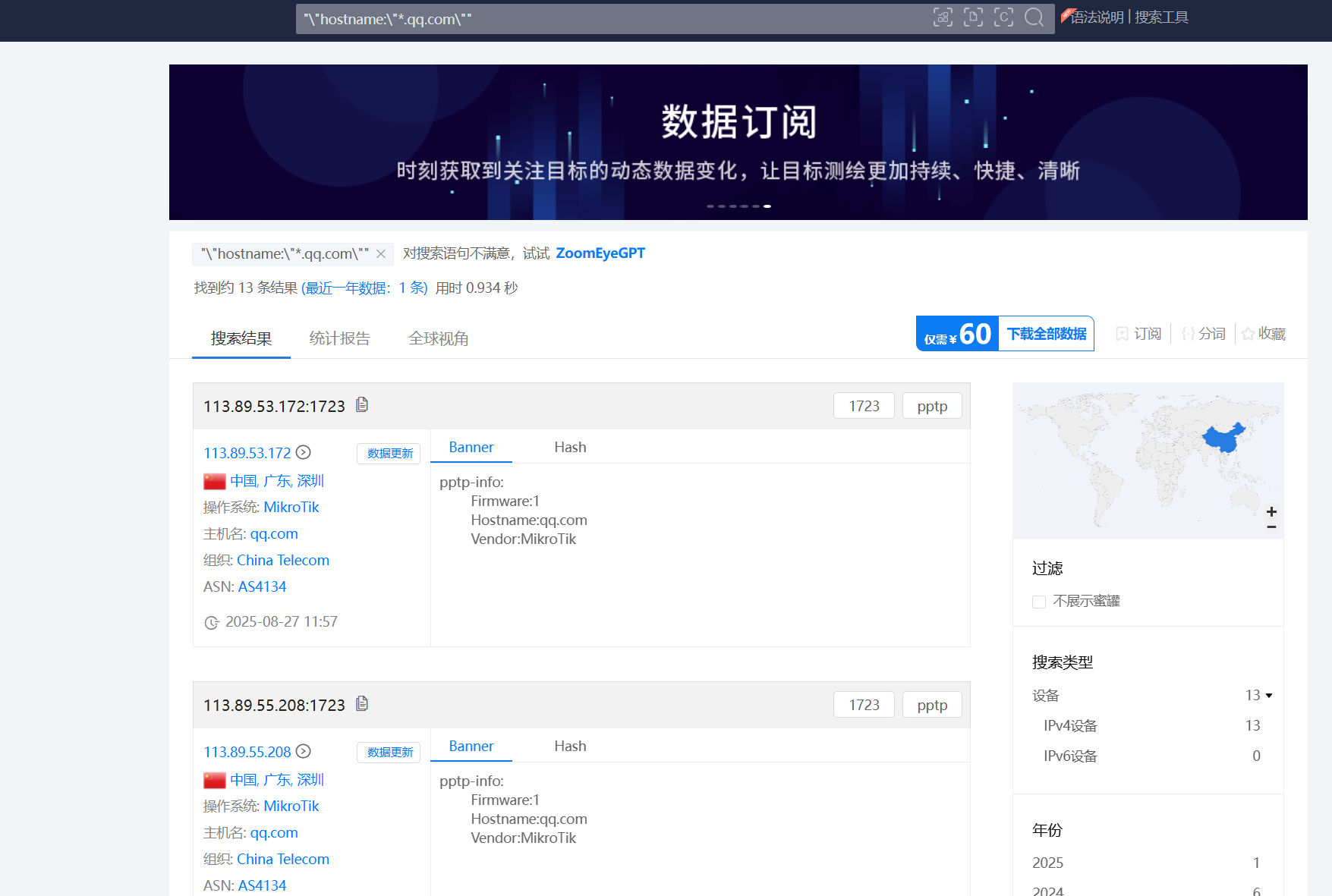Click the 下载全部数据 button
This screenshot has height=896, width=1332.
[x=1046, y=334]
